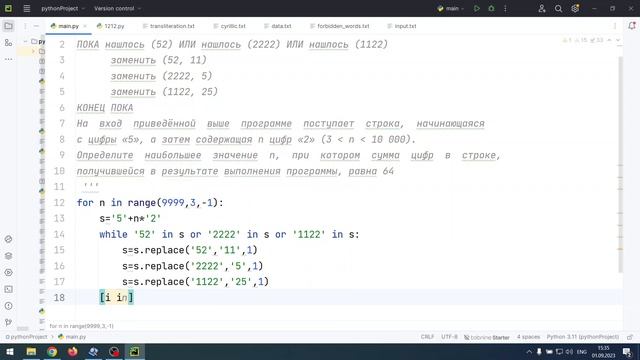640x360 pixels.
Task: Click the warnings inspection indicator
Action: (x=582, y=40)
